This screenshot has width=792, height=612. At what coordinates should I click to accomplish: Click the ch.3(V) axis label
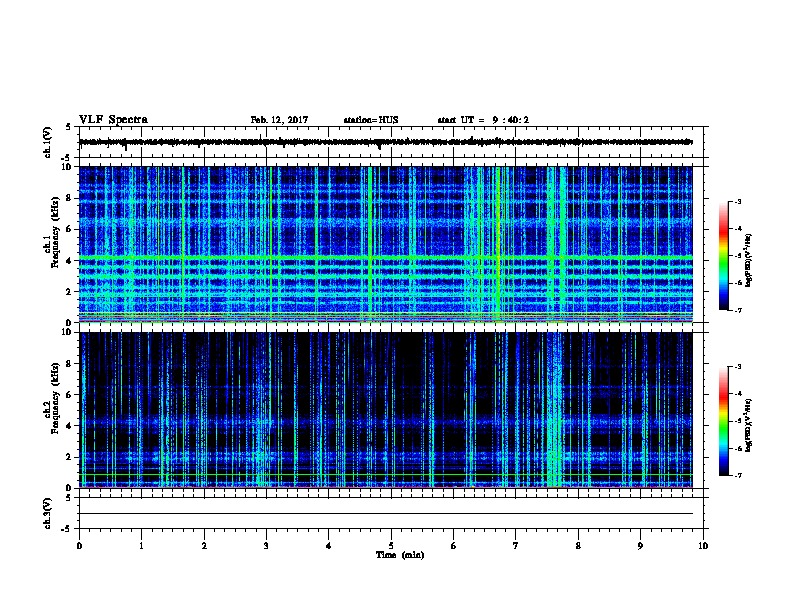point(47,513)
